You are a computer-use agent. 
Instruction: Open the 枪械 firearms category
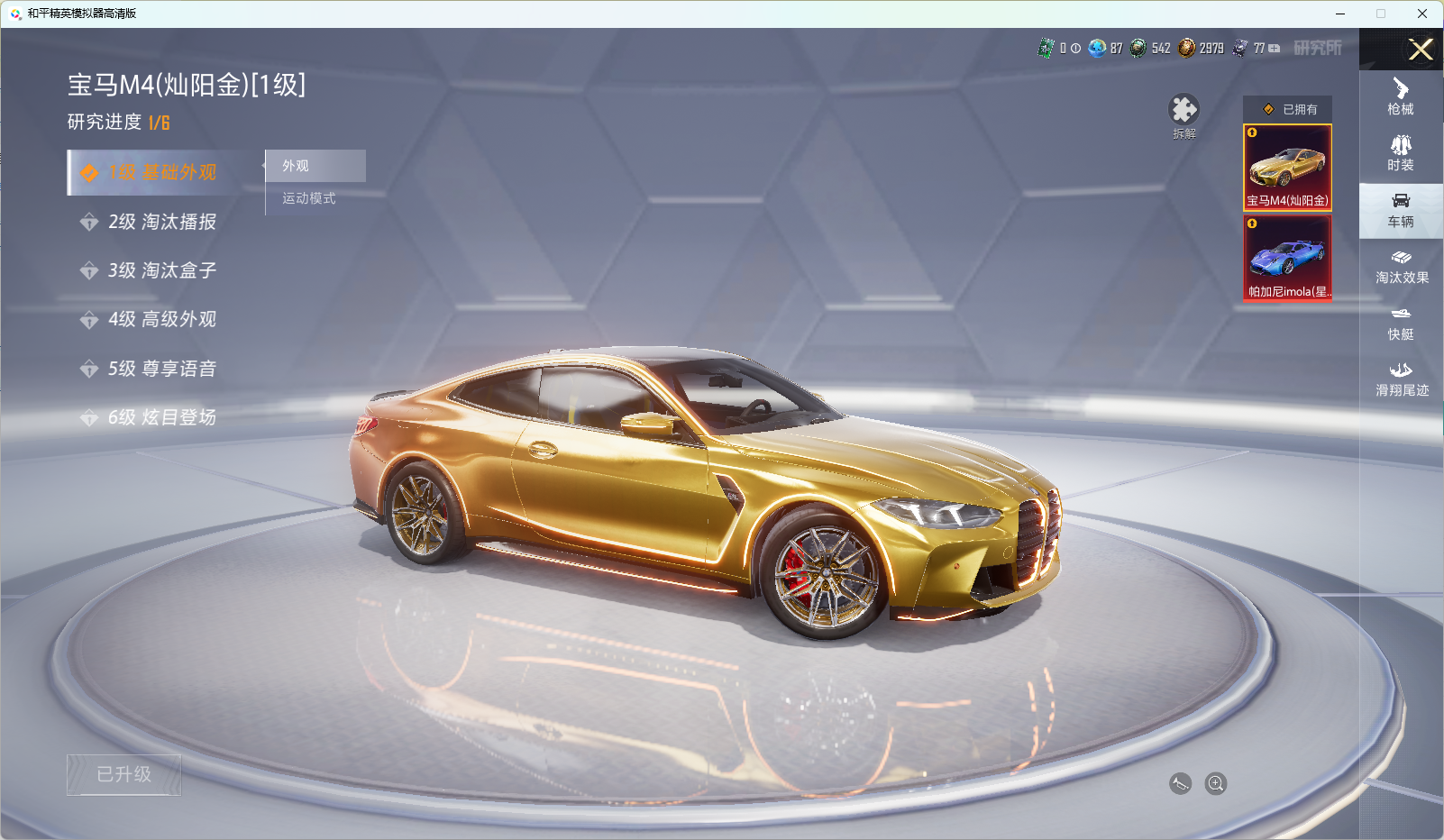[x=1401, y=97]
